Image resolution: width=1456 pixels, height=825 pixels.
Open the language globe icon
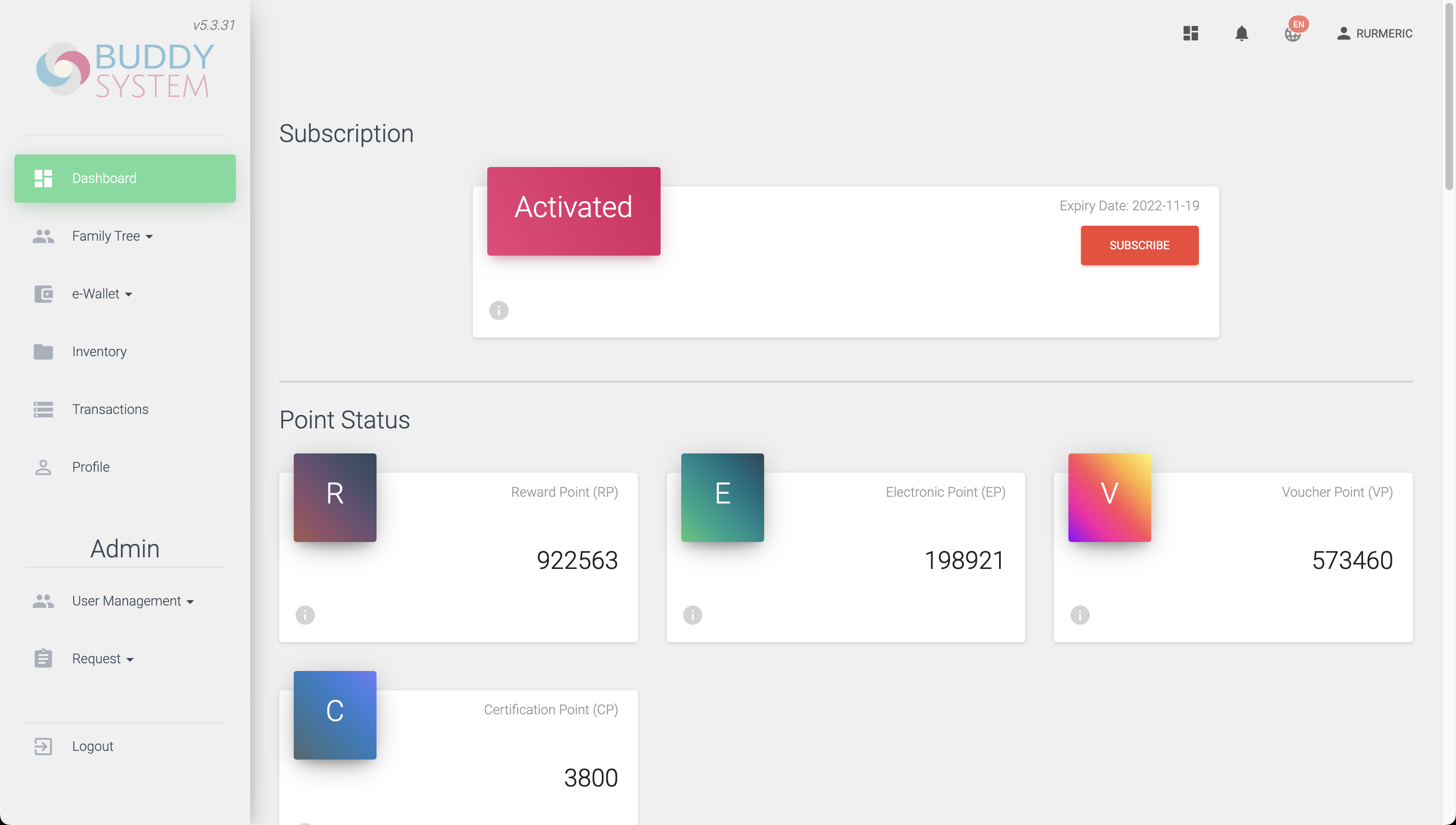(x=1292, y=33)
